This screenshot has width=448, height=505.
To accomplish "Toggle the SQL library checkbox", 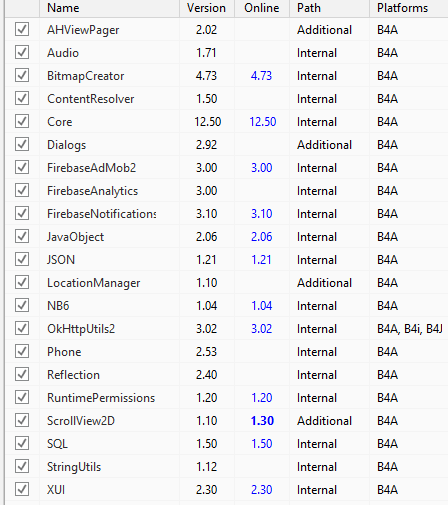I will (22, 443).
